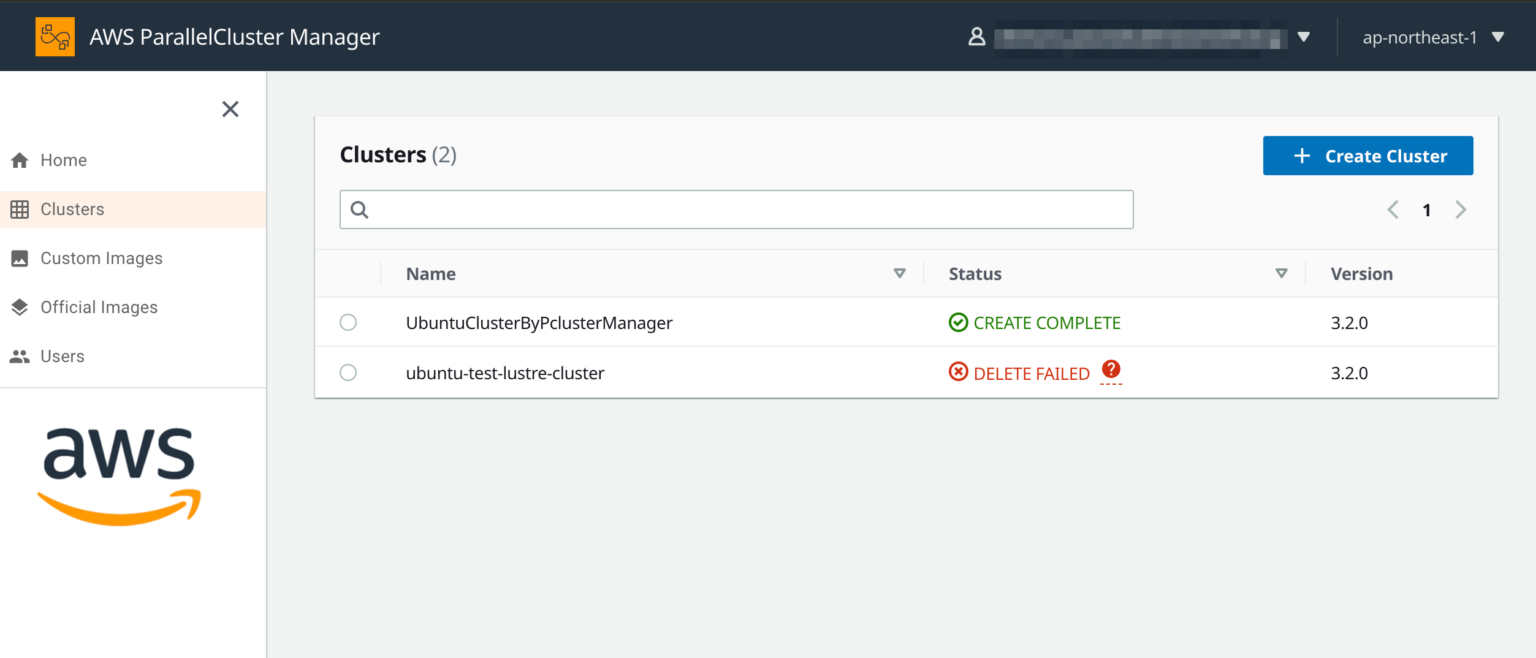Select the ubuntu-test-lustre-cluster radio button
The width and height of the screenshot is (1536, 658).
[x=348, y=372]
